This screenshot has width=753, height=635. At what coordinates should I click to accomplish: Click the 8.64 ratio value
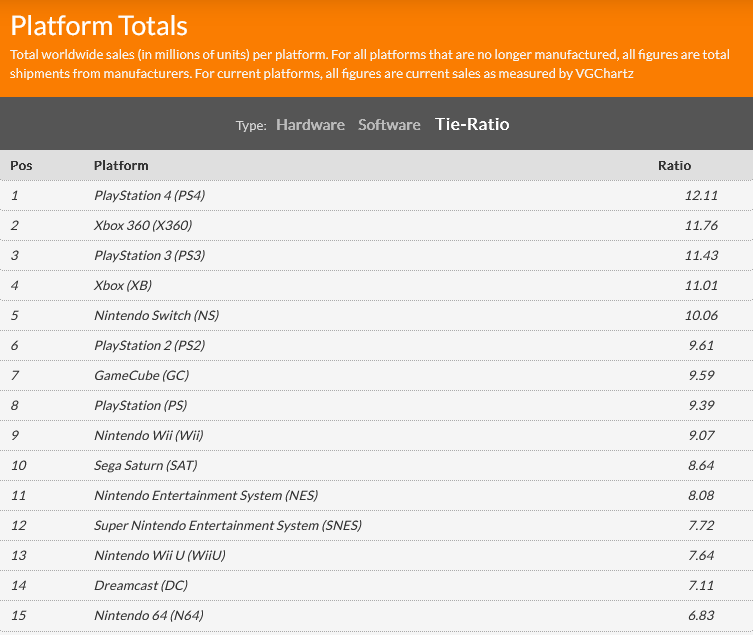point(701,465)
